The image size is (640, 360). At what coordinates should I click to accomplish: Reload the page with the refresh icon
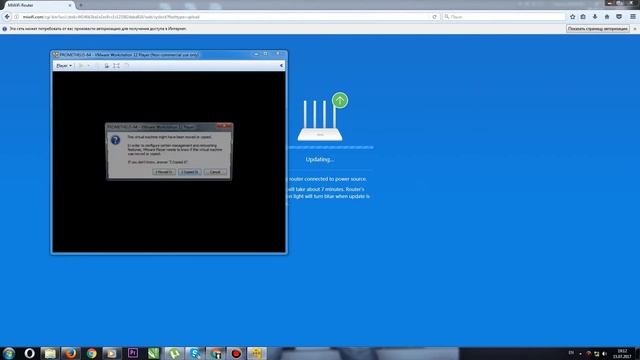pyautogui.click(x=434, y=17)
